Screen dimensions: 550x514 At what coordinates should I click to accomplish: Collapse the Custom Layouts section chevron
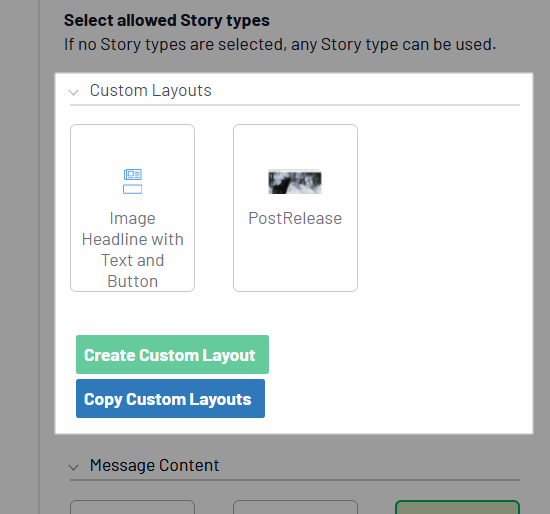point(73,92)
